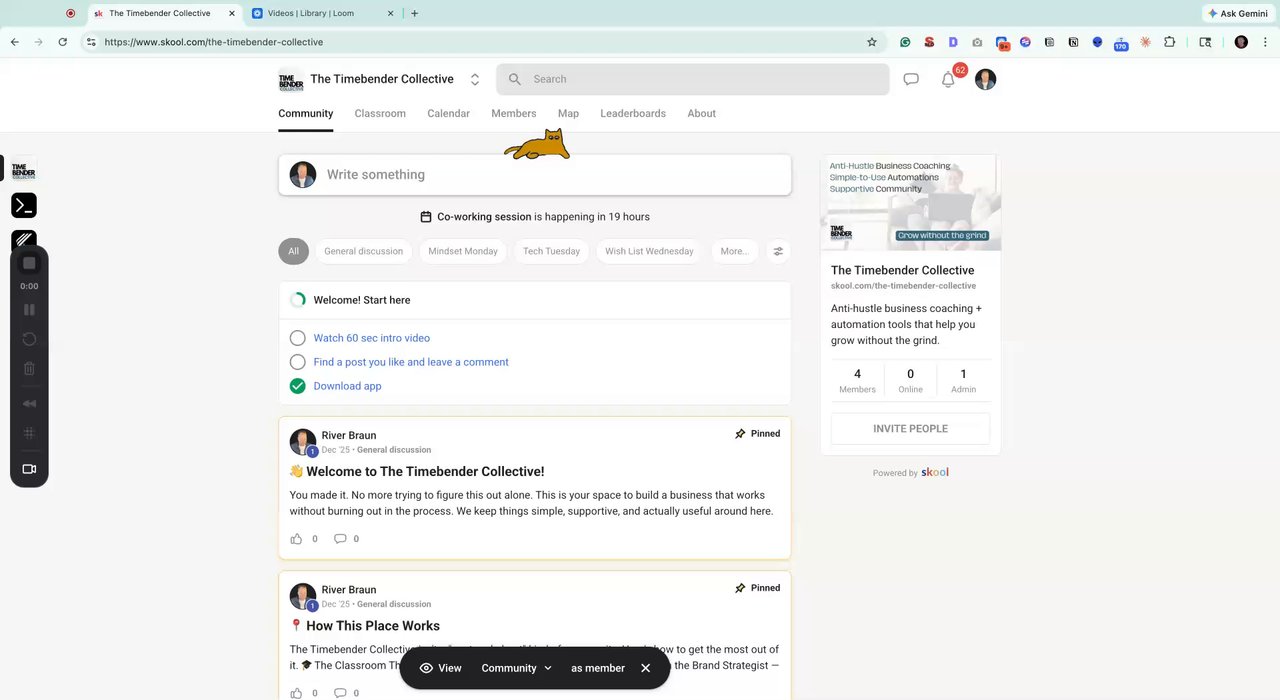This screenshot has width=1280, height=700.
Task: Select the All category filter
Action: click(x=293, y=251)
